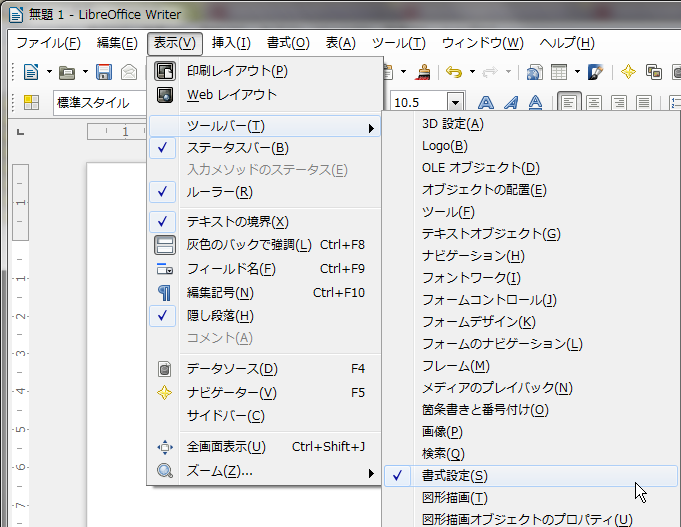Choose 画像(P) toolbar
Image resolution: width=681 pixels, height=527 pixels.
point(531,431)
